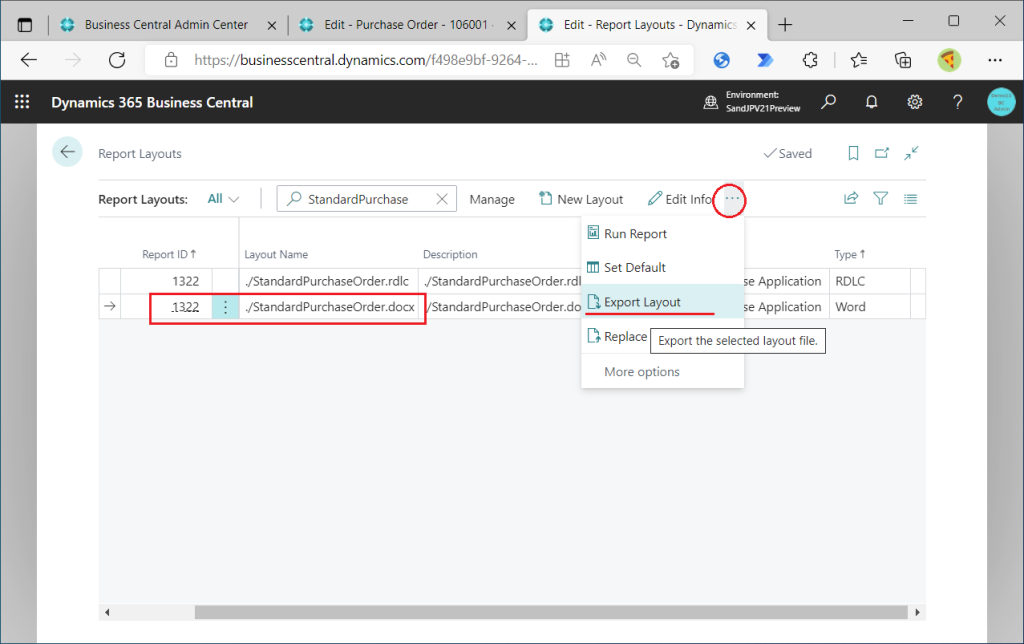Click the Edit Info button

pos(680,199)
